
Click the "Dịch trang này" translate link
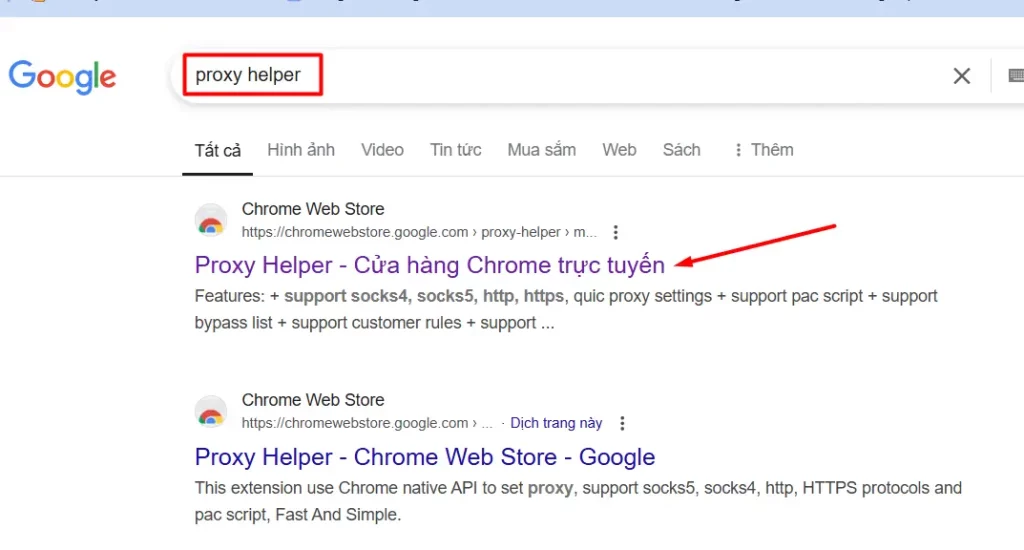[556, 423]
